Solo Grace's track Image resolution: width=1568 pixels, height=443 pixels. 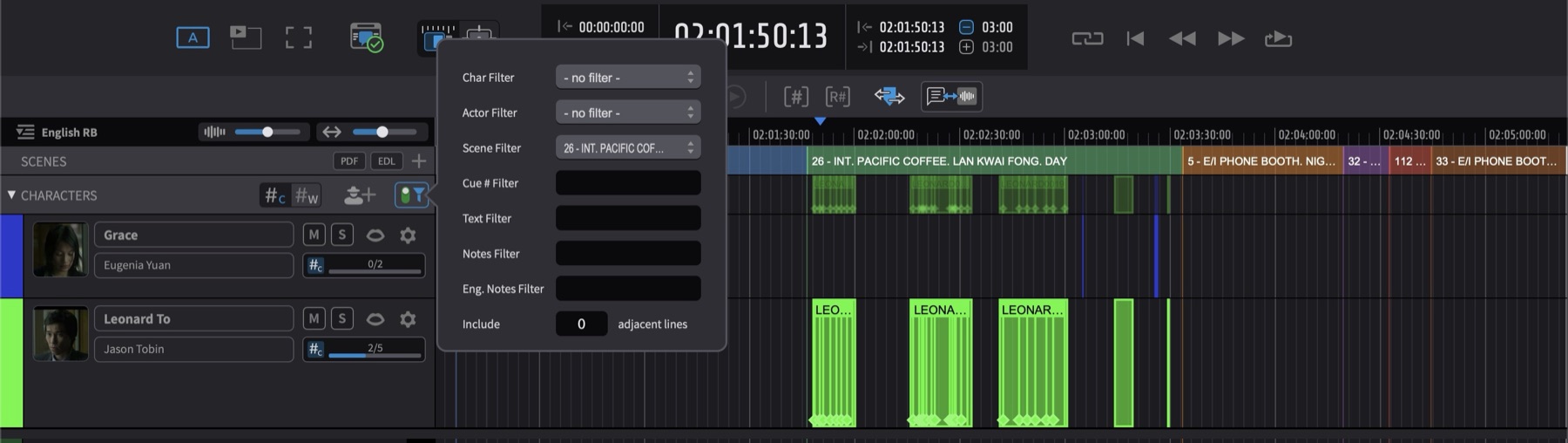341,235
